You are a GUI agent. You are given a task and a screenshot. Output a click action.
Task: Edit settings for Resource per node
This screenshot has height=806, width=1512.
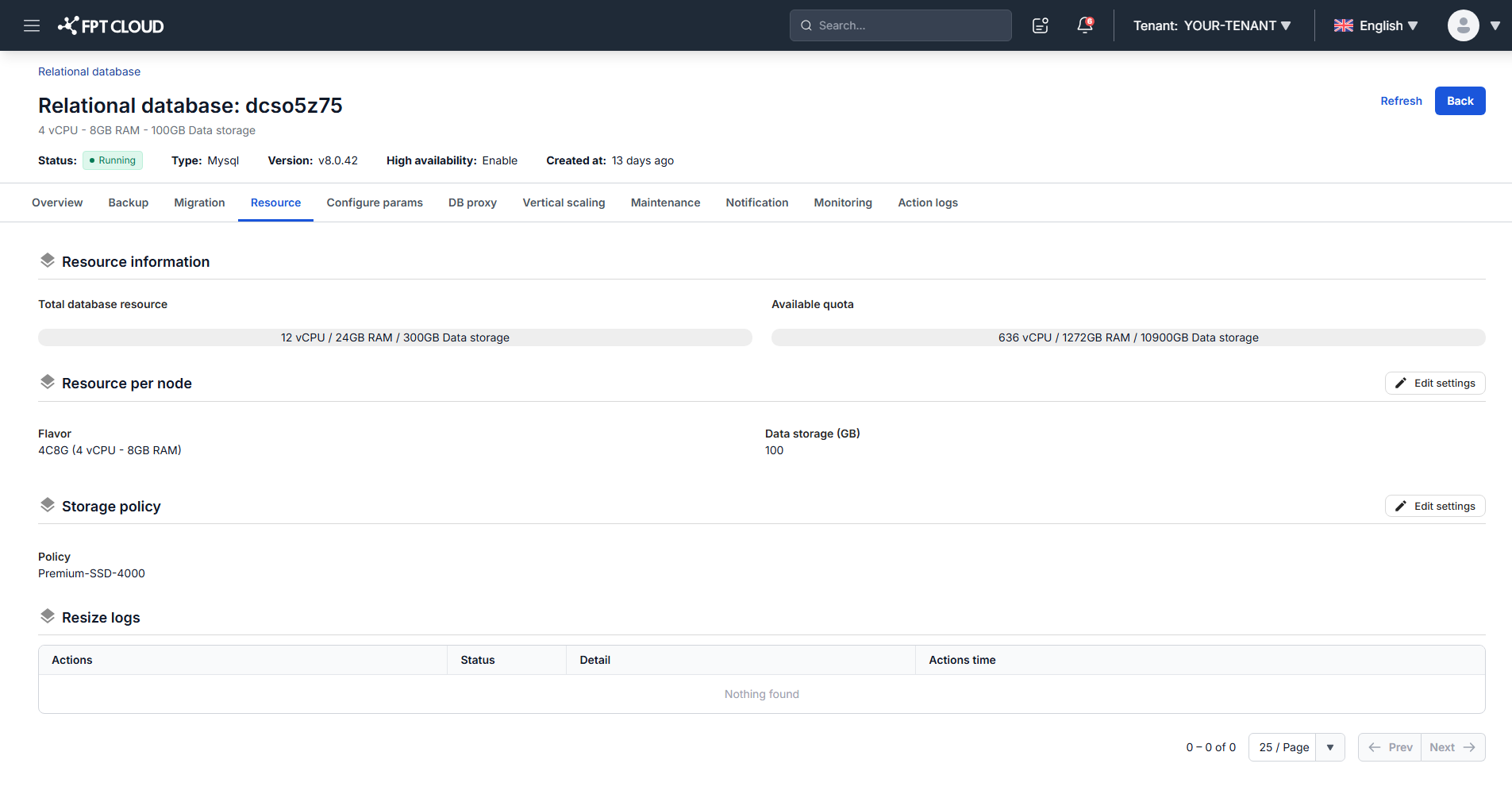pos(1435,383)
